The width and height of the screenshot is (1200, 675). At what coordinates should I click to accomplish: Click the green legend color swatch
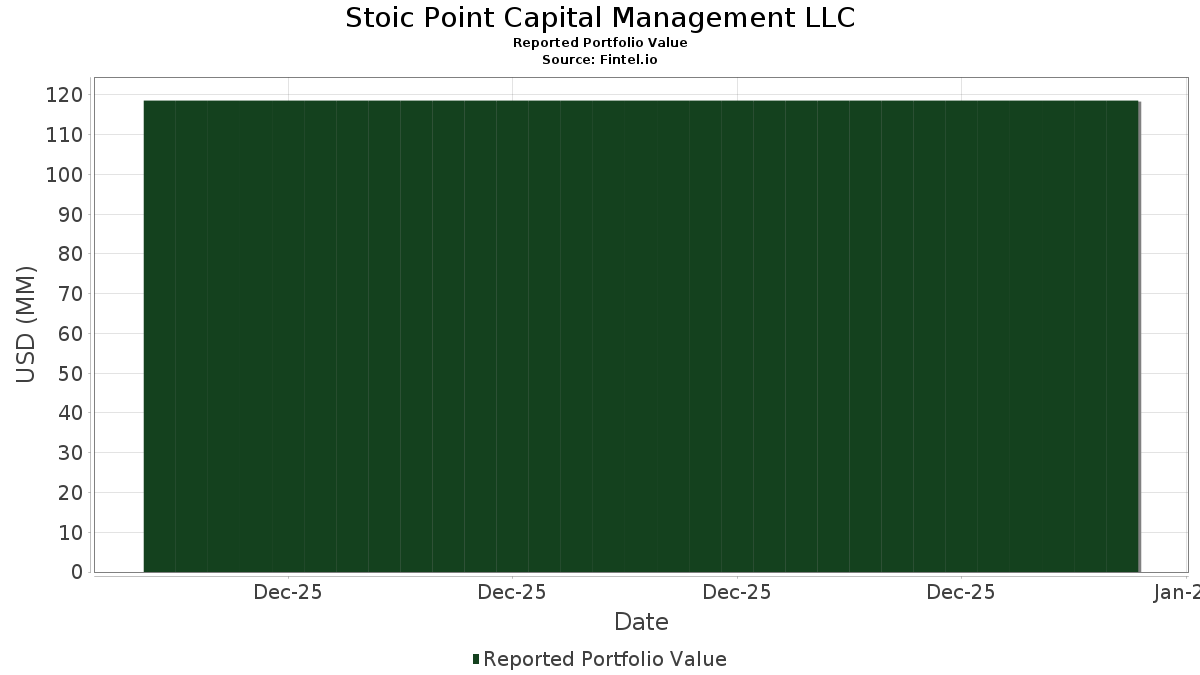(476, 659)
